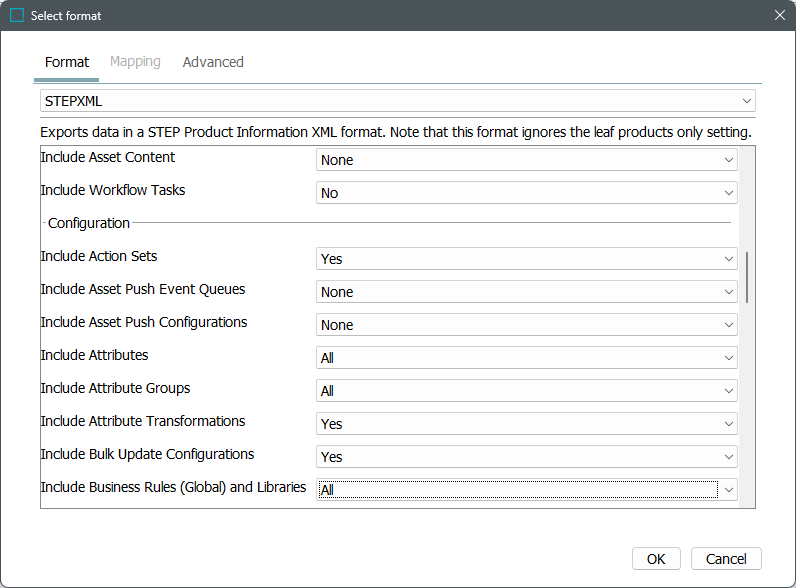Open Include Asset Push Event Queues dropdown
Image resolution: width=796 pixels, height=588 pixels.
[x=527, y=292]
